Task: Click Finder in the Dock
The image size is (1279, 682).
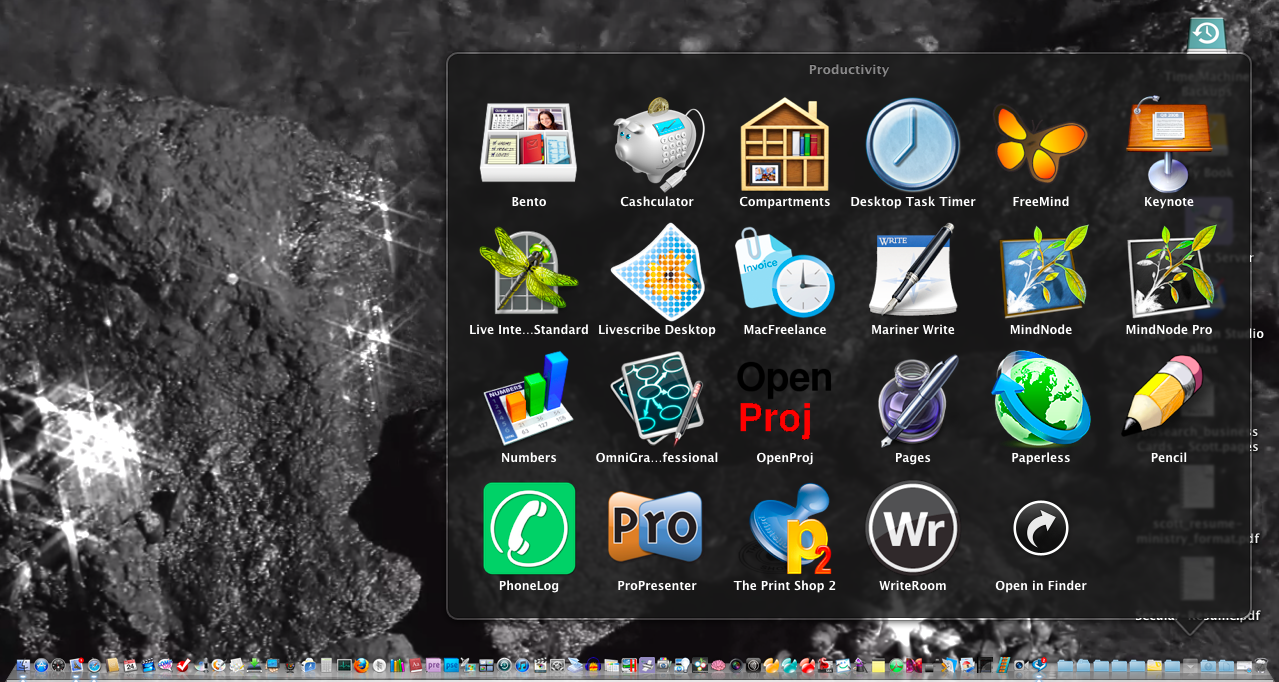Action: (23, 665)
